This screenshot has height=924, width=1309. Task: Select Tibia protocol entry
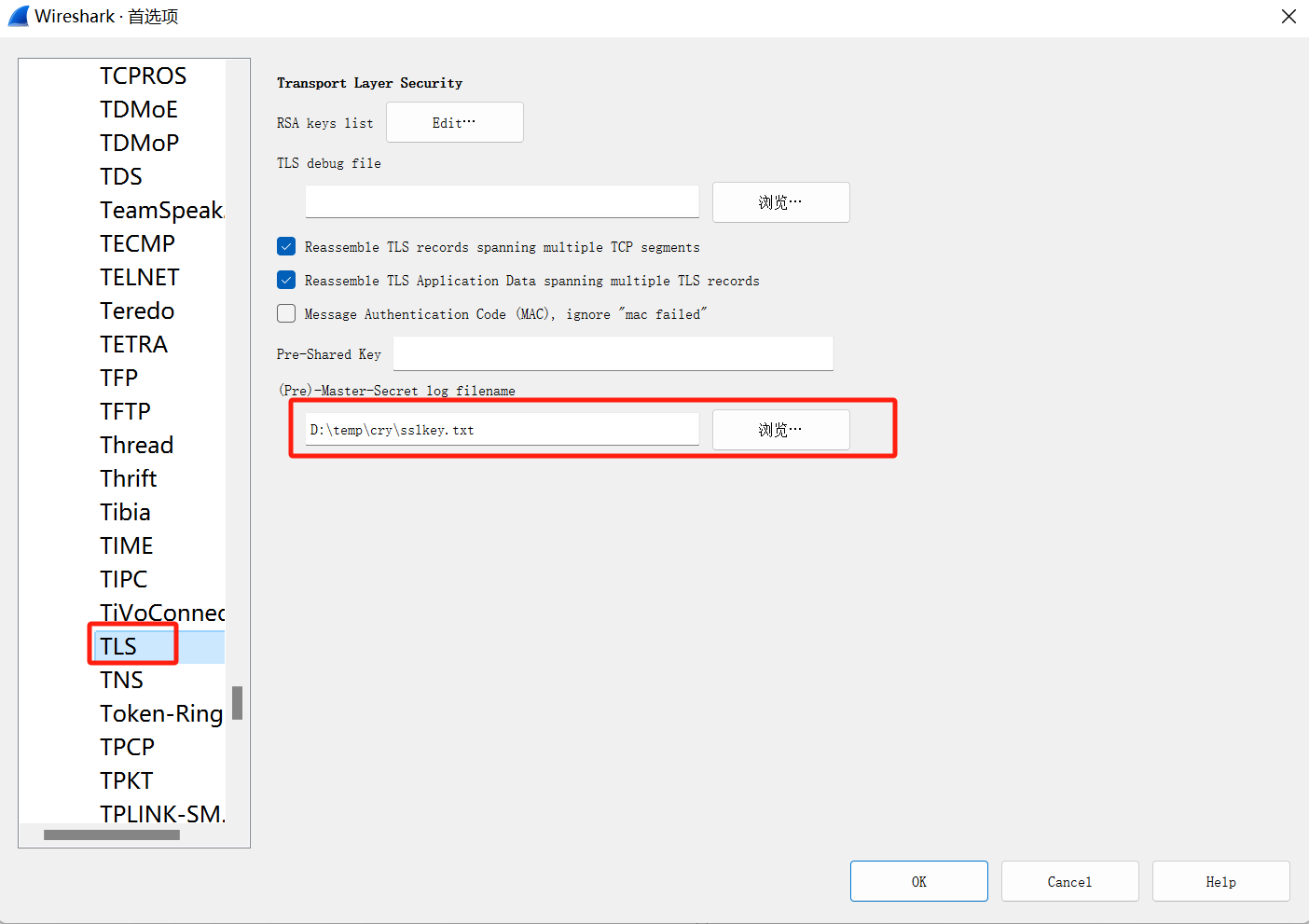pyautogui.click(x=126, y=512)
